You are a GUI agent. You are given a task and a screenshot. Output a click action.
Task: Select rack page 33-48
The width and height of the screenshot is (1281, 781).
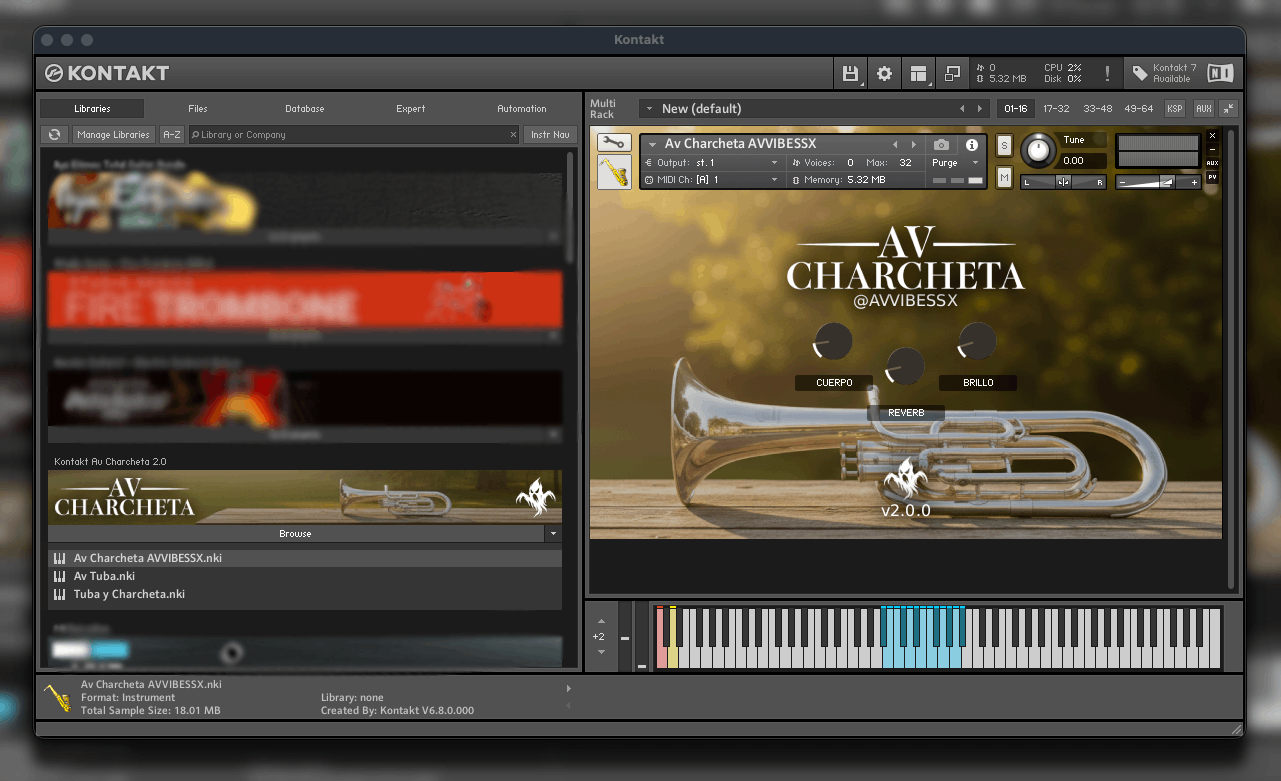click(1097, 108)
